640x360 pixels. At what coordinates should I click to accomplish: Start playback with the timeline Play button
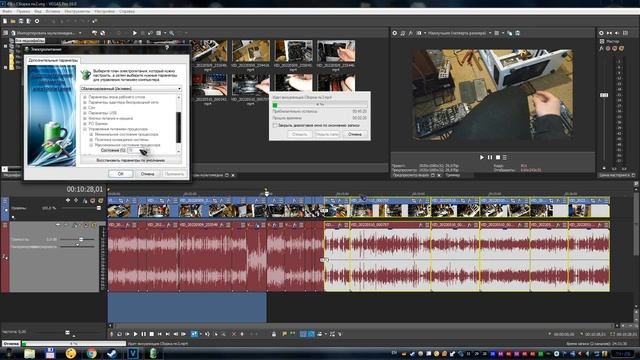coord(136,334)
